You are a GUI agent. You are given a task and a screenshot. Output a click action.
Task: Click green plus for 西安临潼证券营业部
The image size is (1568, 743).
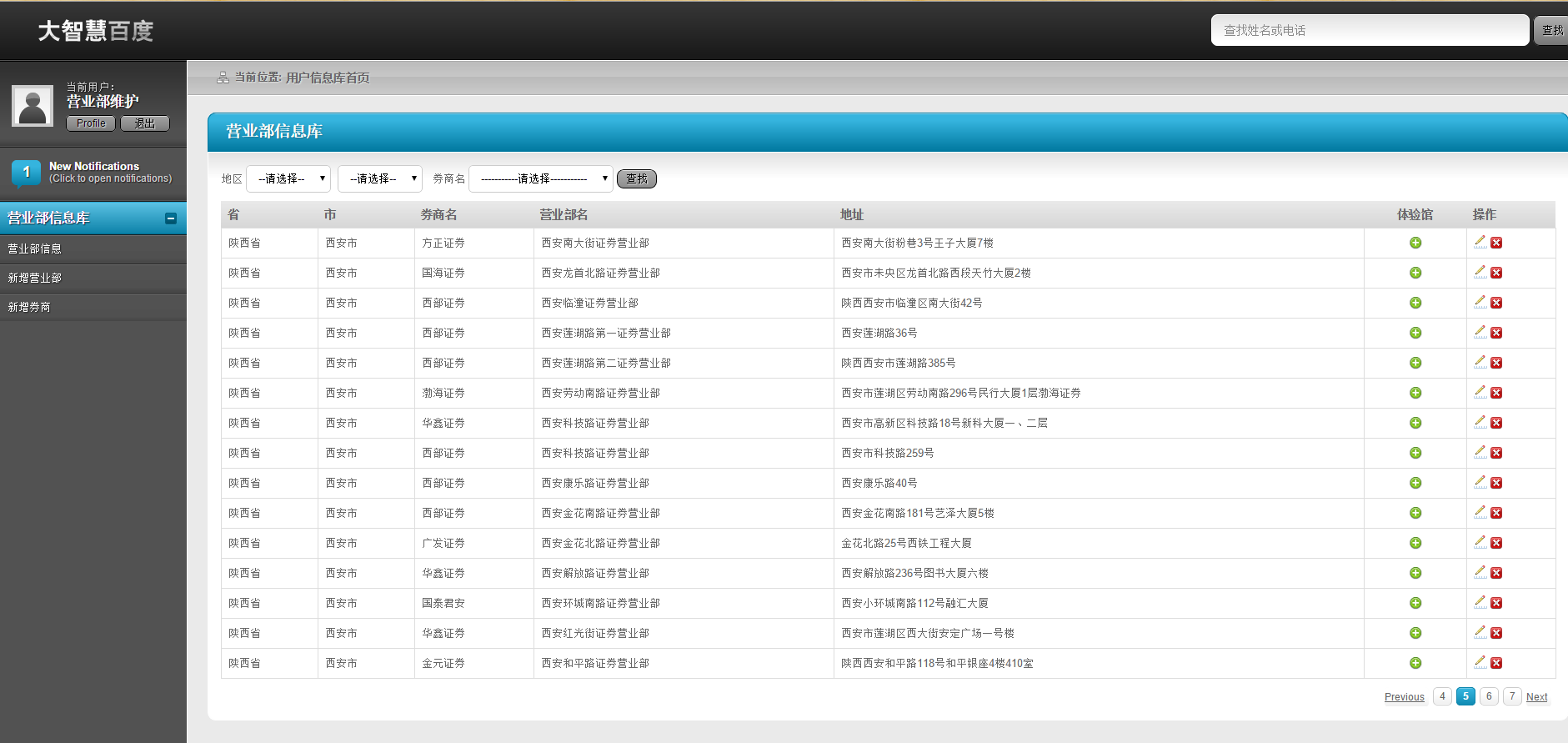pos(1415,303)
